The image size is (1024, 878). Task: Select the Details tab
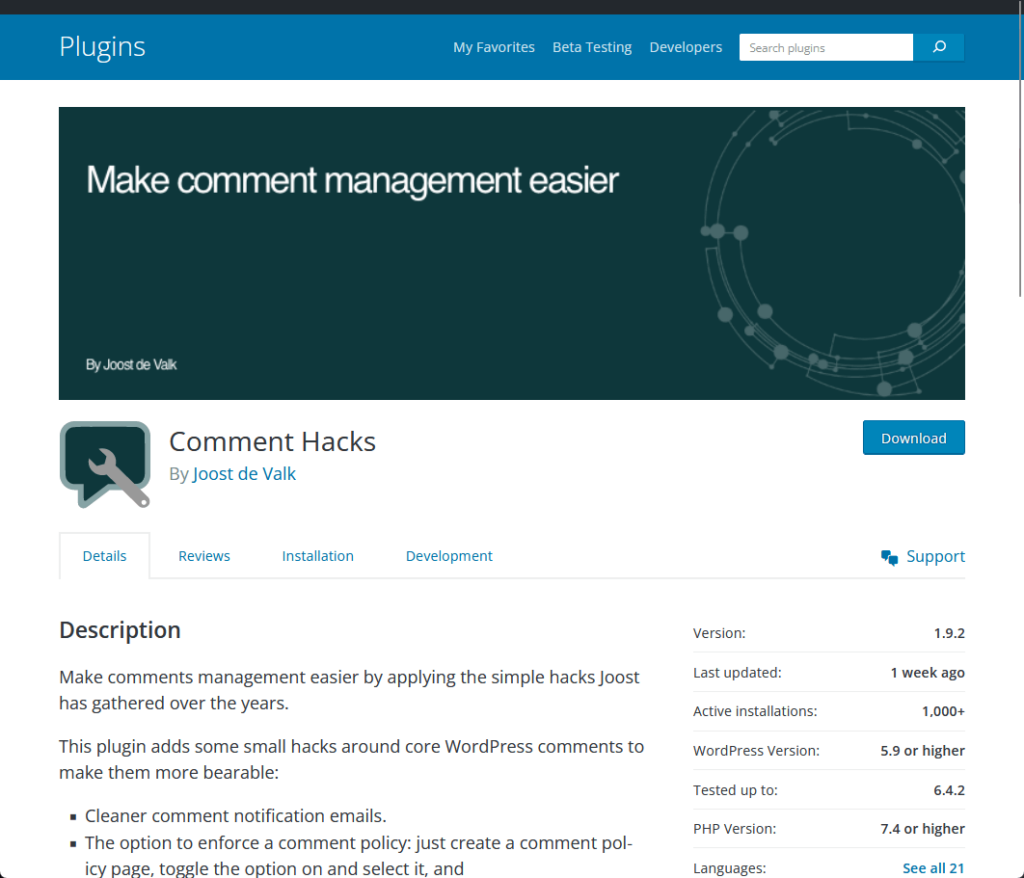[x=104, y=556]
